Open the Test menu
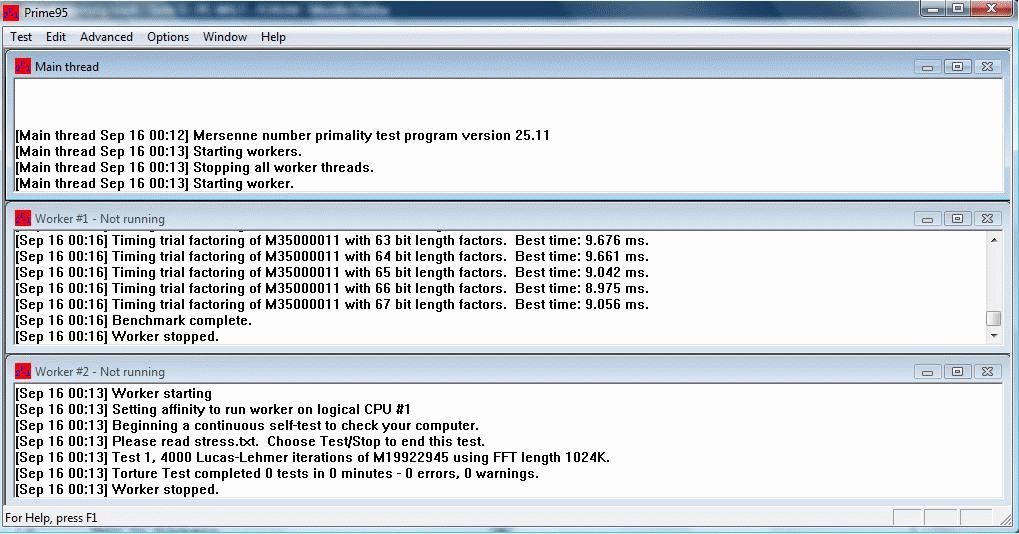The image size is (1019, 534). [x=21, y=37]
